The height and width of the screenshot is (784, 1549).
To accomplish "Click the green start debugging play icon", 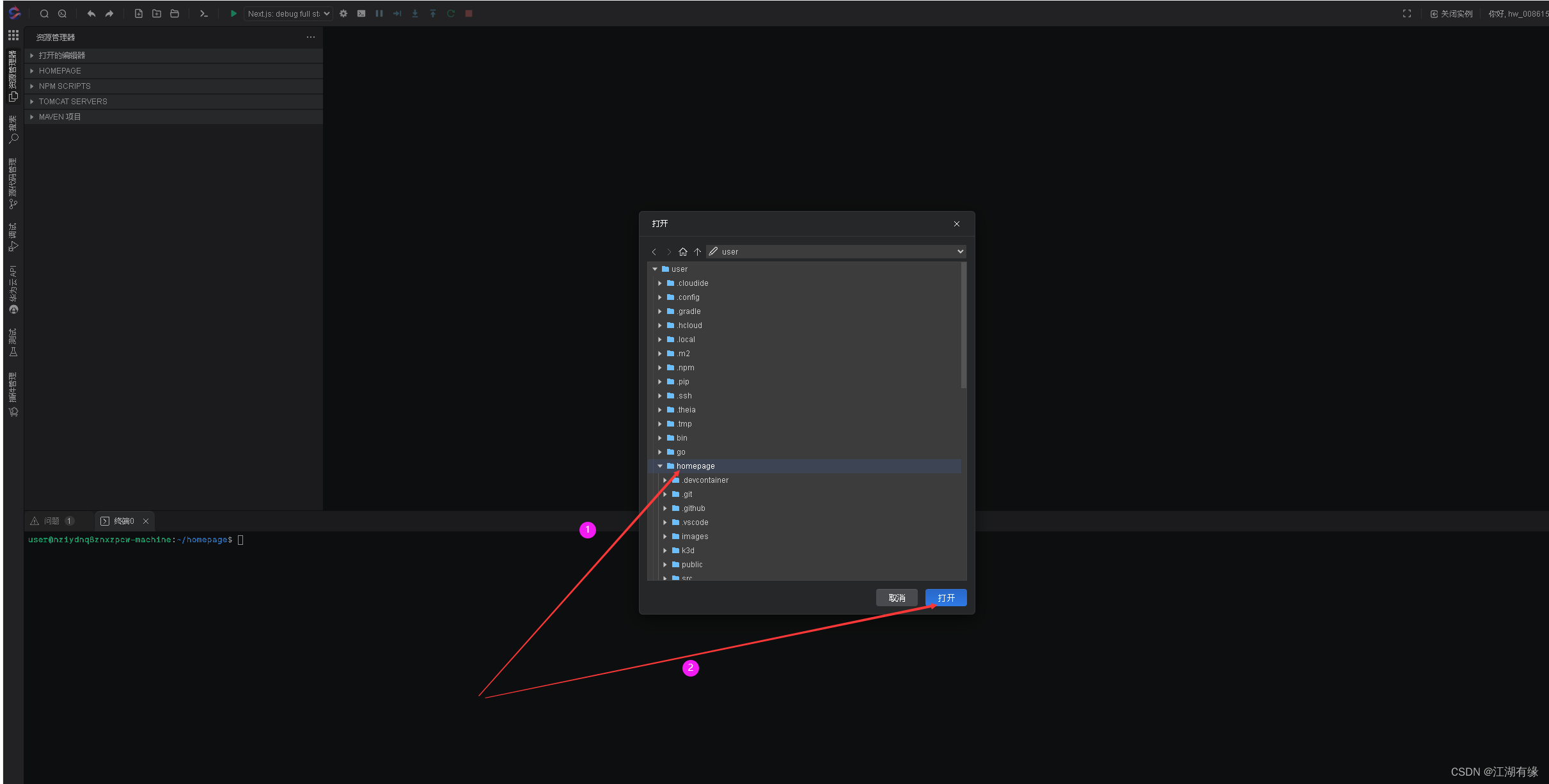I will click(233, 13).
